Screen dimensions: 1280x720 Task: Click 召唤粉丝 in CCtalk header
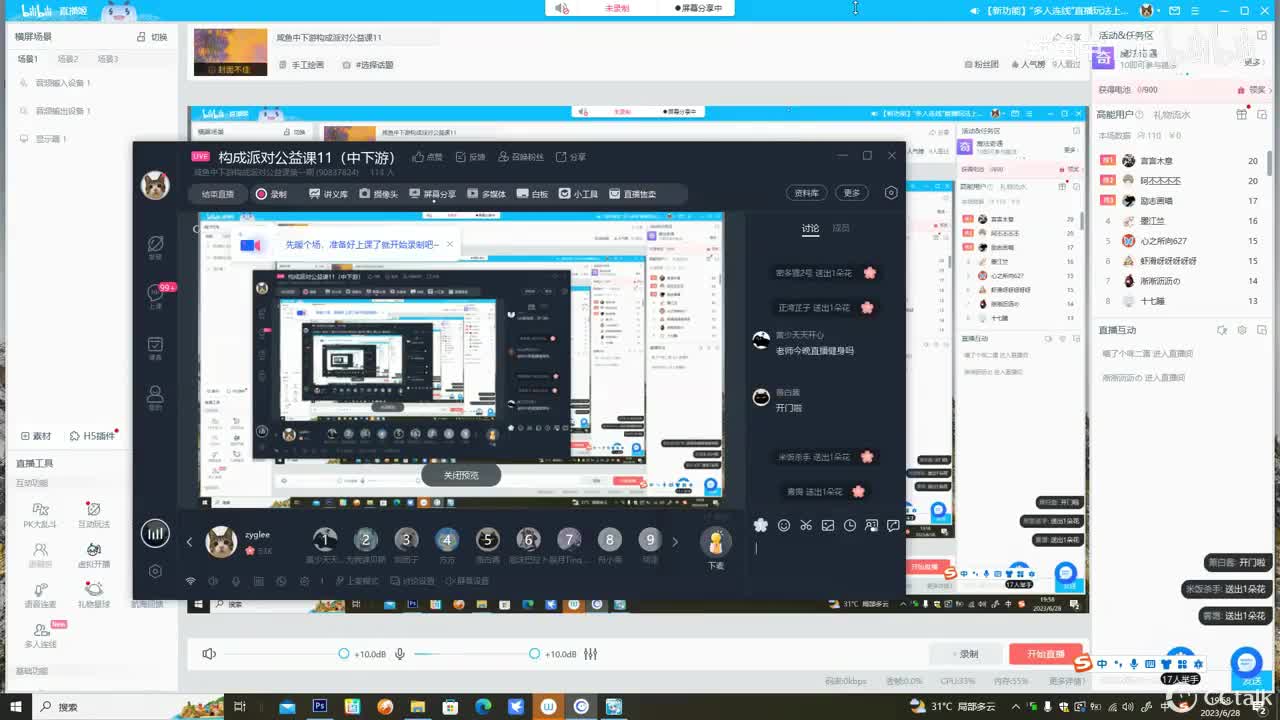[x=520, y=157]
